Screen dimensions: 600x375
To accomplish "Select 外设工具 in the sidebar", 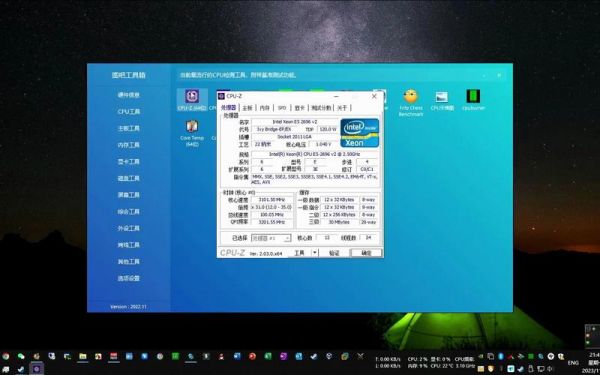I will (x=129, y=228).
